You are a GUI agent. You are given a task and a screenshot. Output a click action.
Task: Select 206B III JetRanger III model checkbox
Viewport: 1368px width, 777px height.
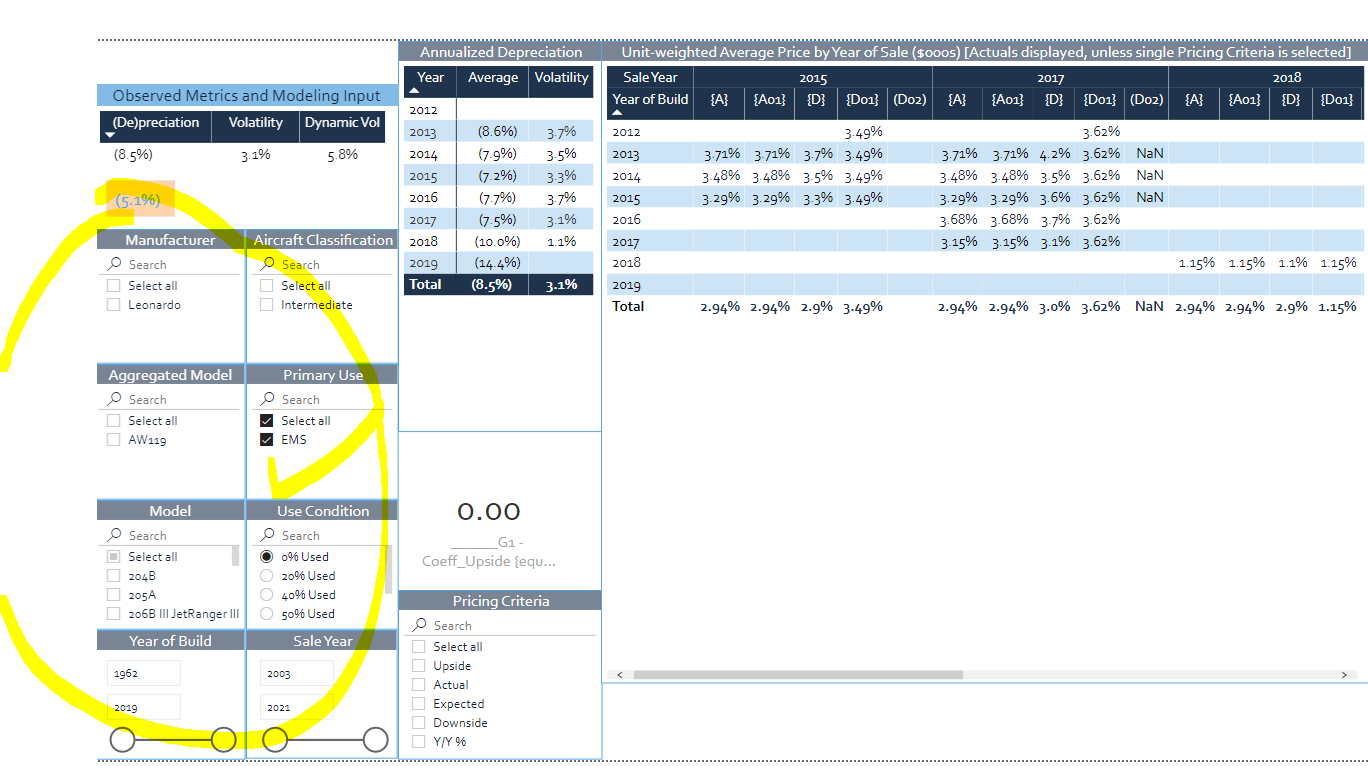pos(113,614)
